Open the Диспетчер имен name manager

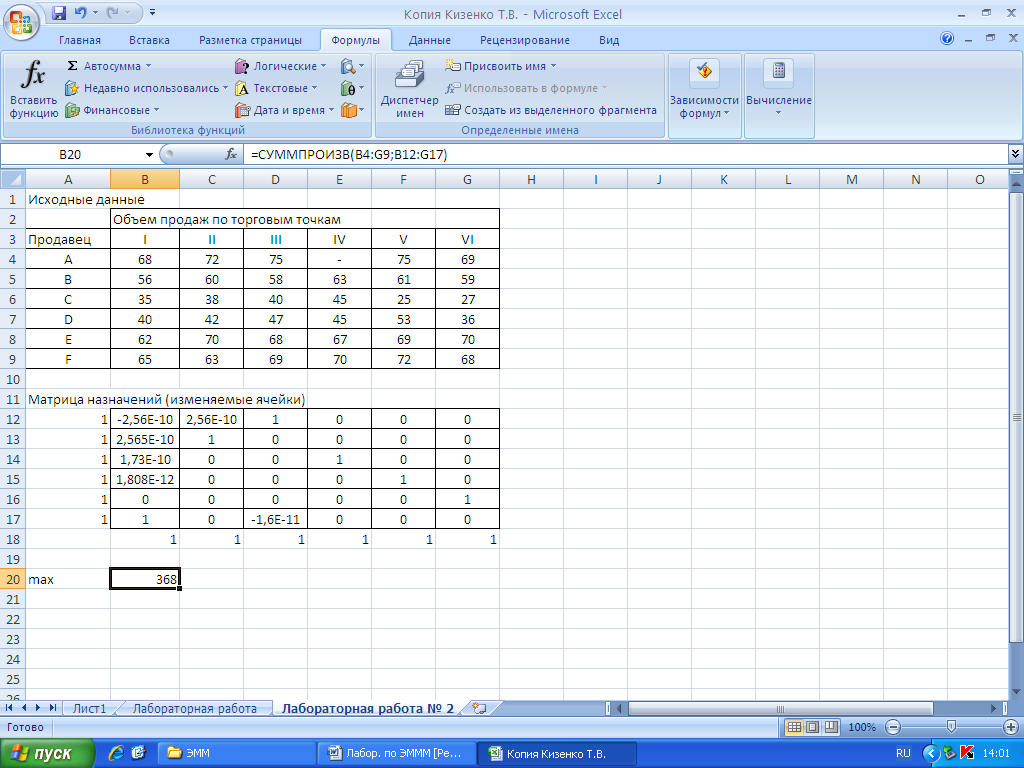tap(409, 90)
